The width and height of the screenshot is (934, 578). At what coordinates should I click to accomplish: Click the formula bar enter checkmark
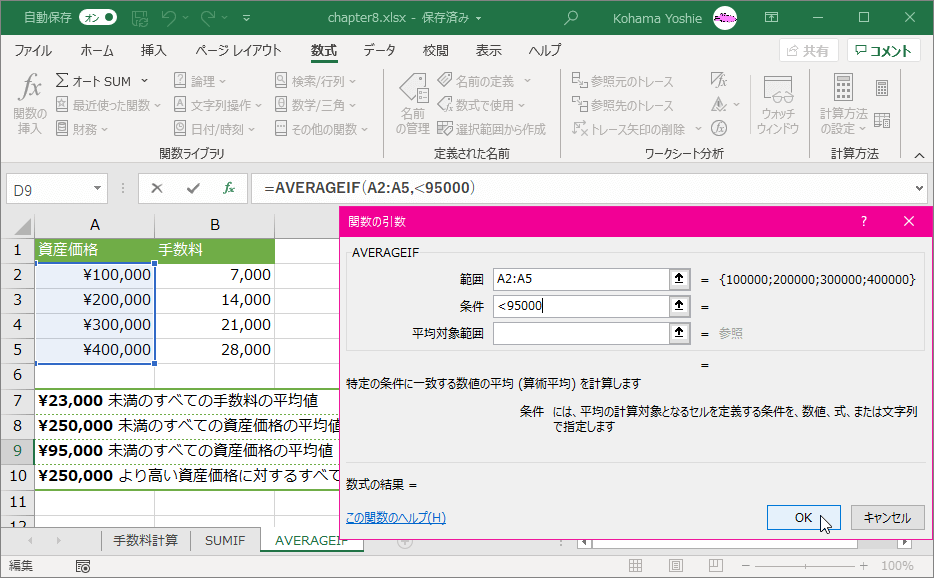[x=193, y=188]
